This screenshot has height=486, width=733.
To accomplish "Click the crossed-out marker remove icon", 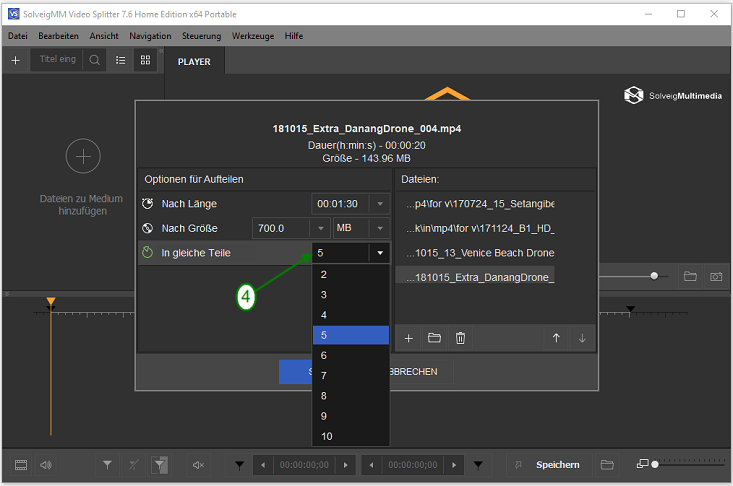I will point(134,465).
